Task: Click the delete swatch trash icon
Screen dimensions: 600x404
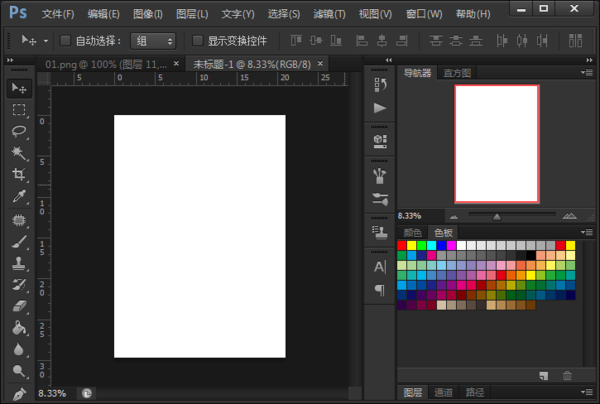Action: (x=567, y=376)
